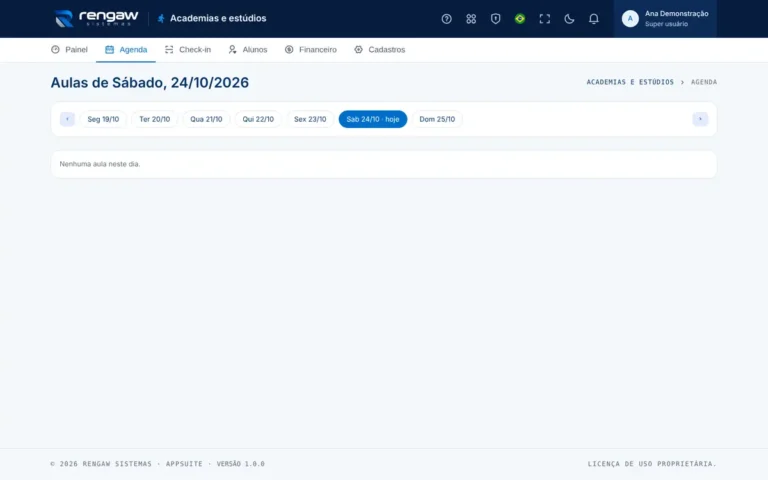The width and height of the screenshot is (768, 480).
Task: Select day Sex 23/10
Action: [310, 119]
